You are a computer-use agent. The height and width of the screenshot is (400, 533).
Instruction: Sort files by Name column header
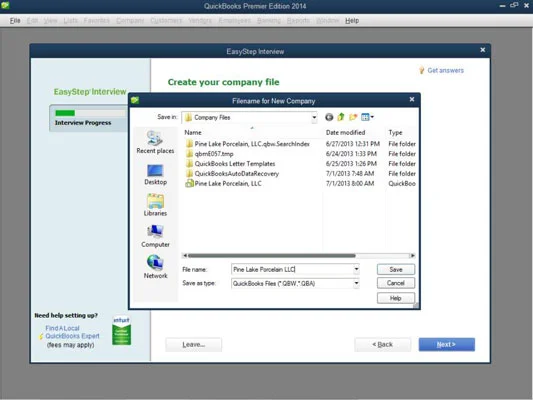click(x=193, y=133)
